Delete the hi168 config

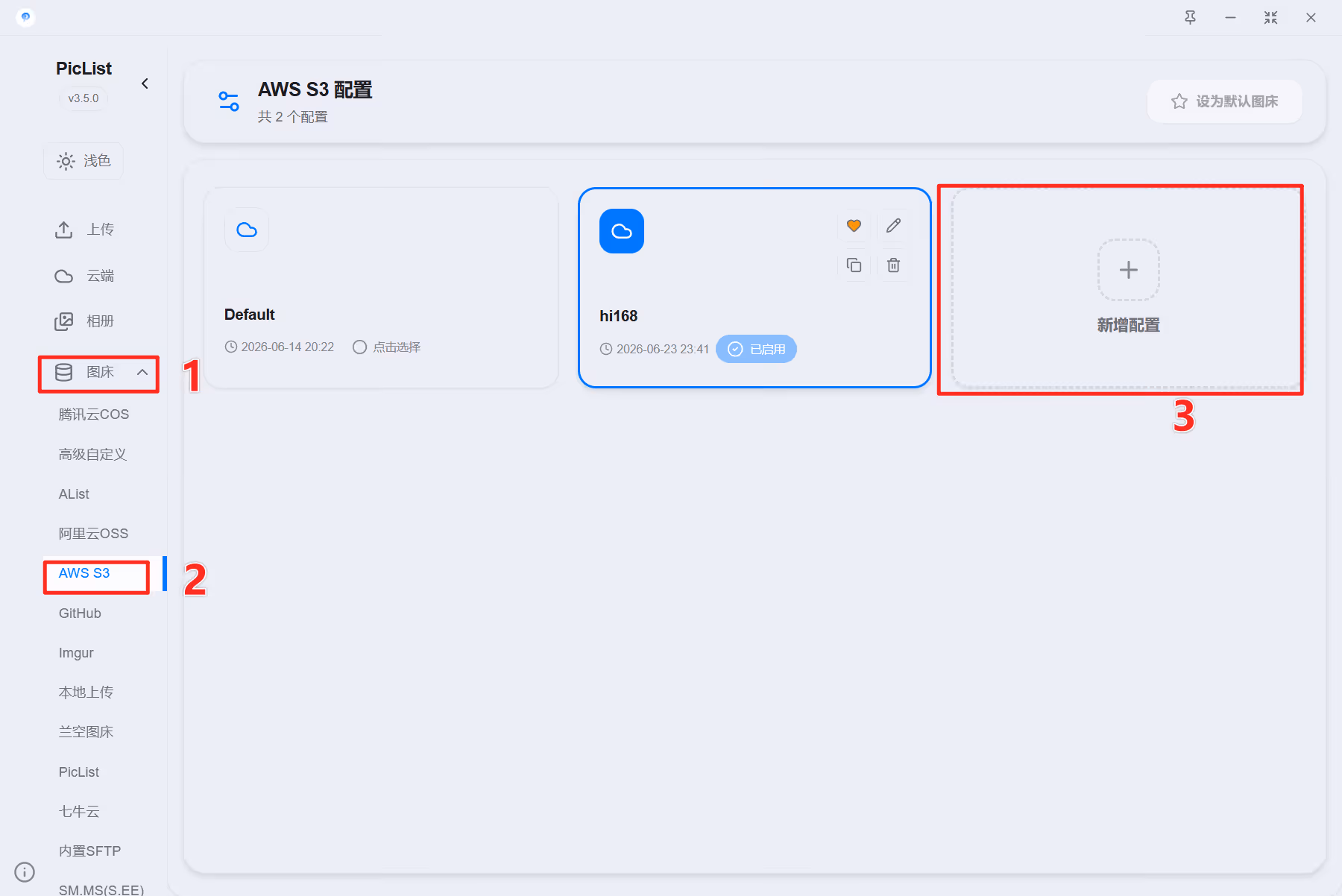[x=893, y=265]
